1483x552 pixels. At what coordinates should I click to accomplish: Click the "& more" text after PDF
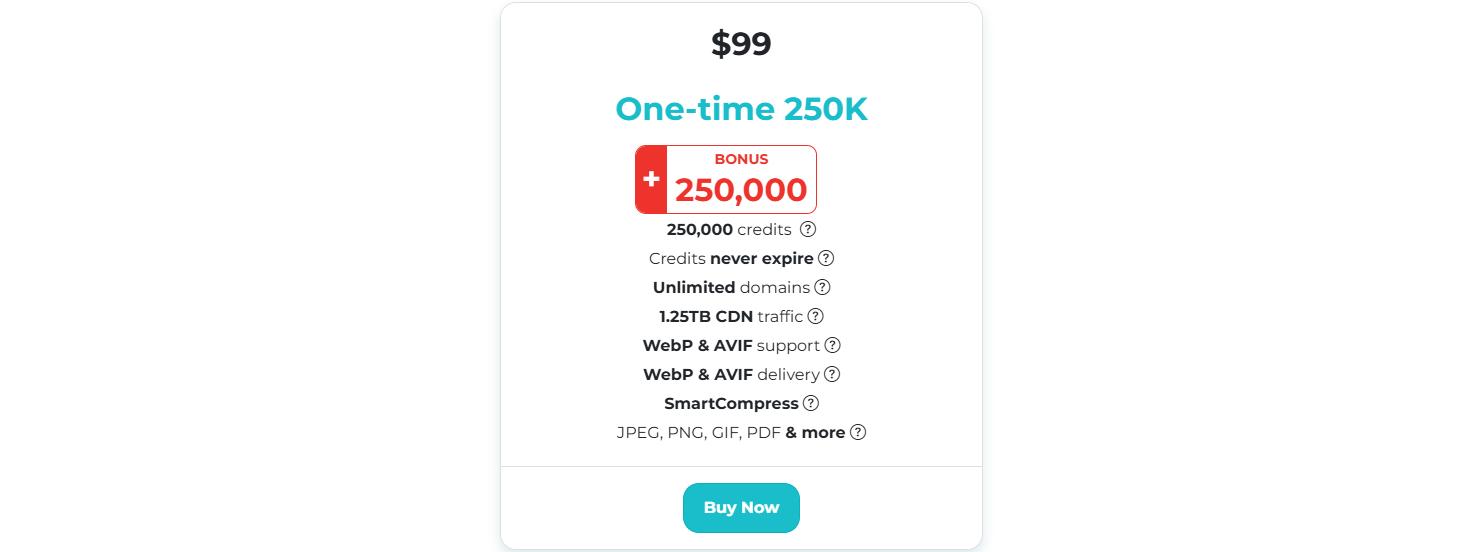pos(815,433)
